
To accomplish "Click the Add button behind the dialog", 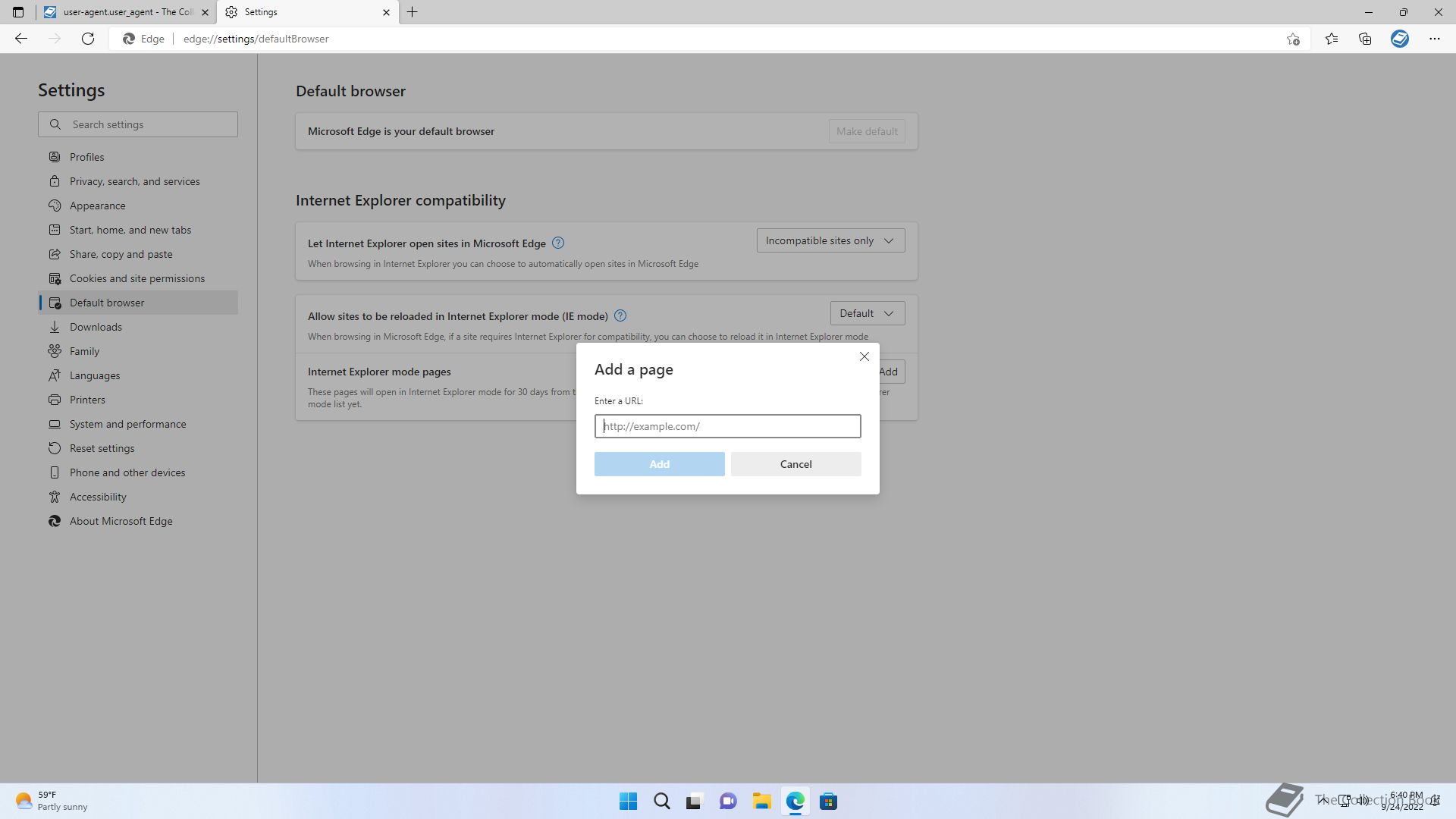I will [892, 372].
